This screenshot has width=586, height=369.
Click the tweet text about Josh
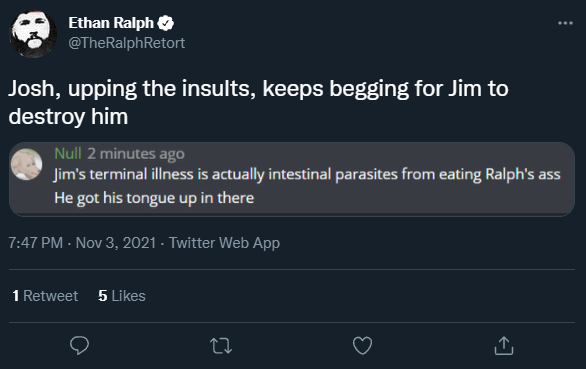point(258,102)
